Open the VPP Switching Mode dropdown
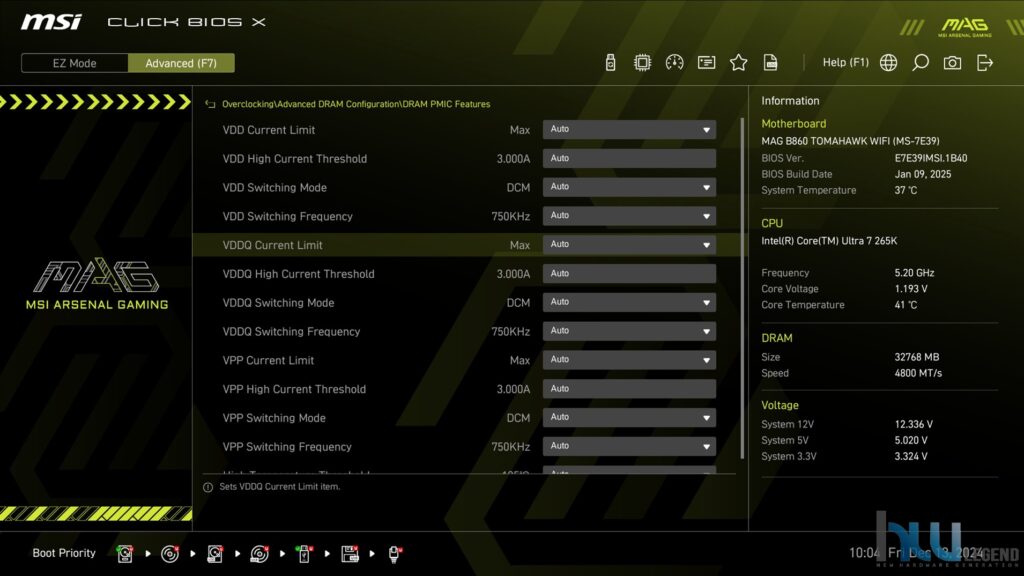Viewport: 1024px width, 576px height. coord(629,417)
